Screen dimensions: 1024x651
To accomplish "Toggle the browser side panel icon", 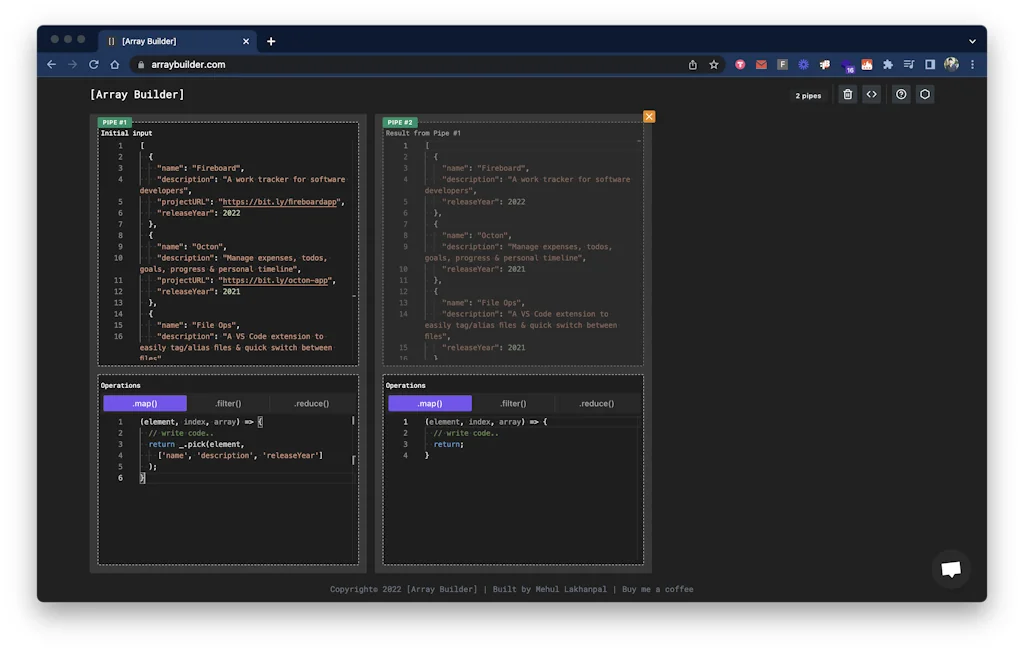I will [x=930, y=65].
